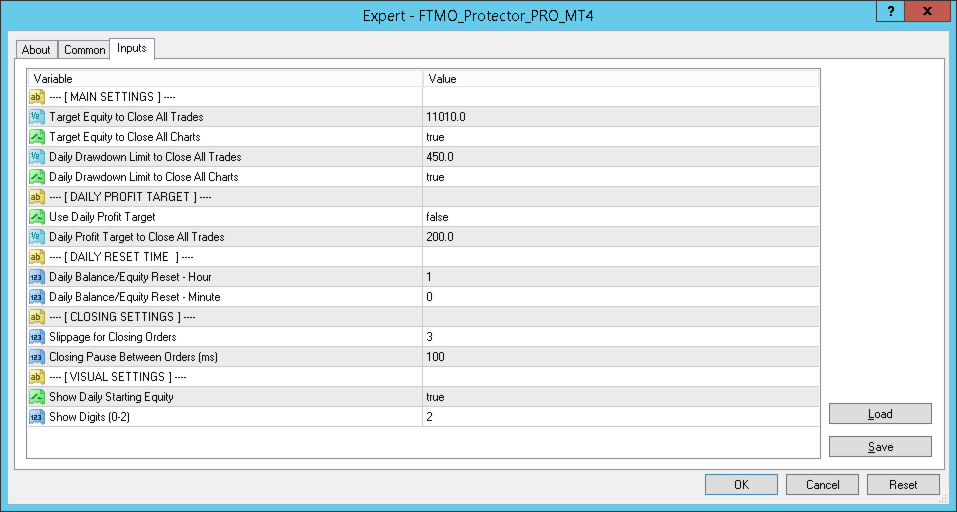
Task: Close the Expert dialog window
Action: pyautogui.click(x=928, y=12)
